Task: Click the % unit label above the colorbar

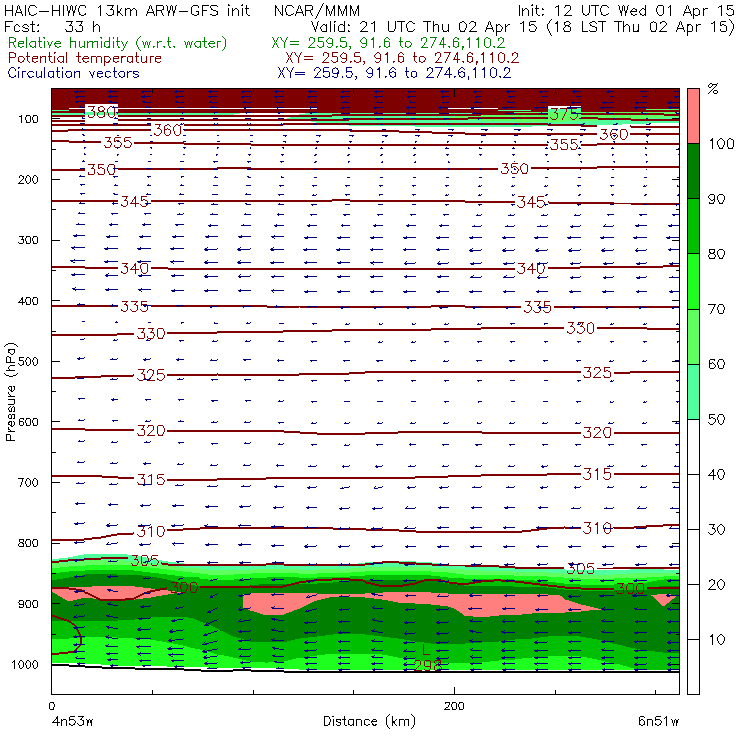Action: 713,88
